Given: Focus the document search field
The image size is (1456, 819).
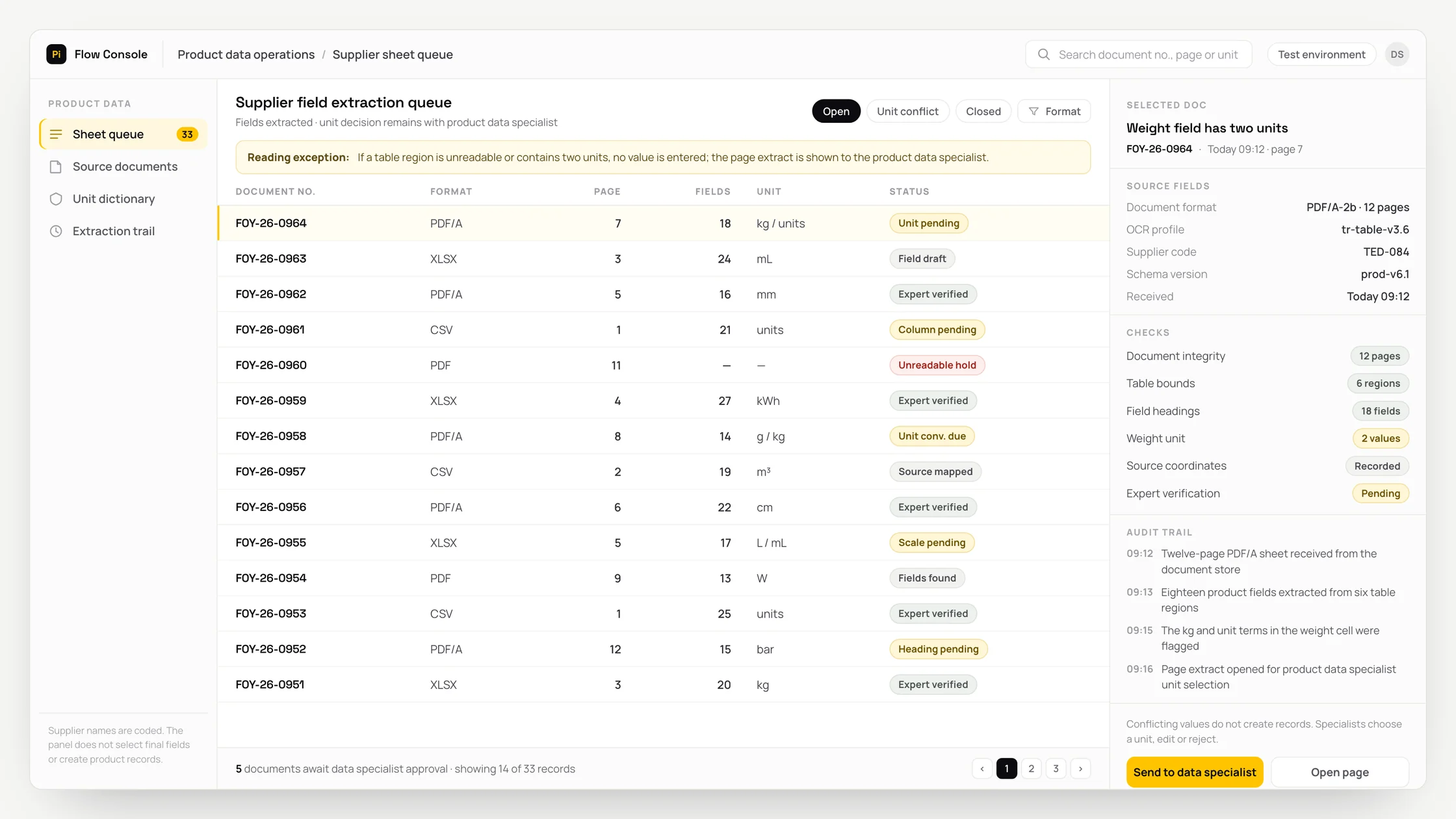Looking at the screenshot, I should 1139,55.
